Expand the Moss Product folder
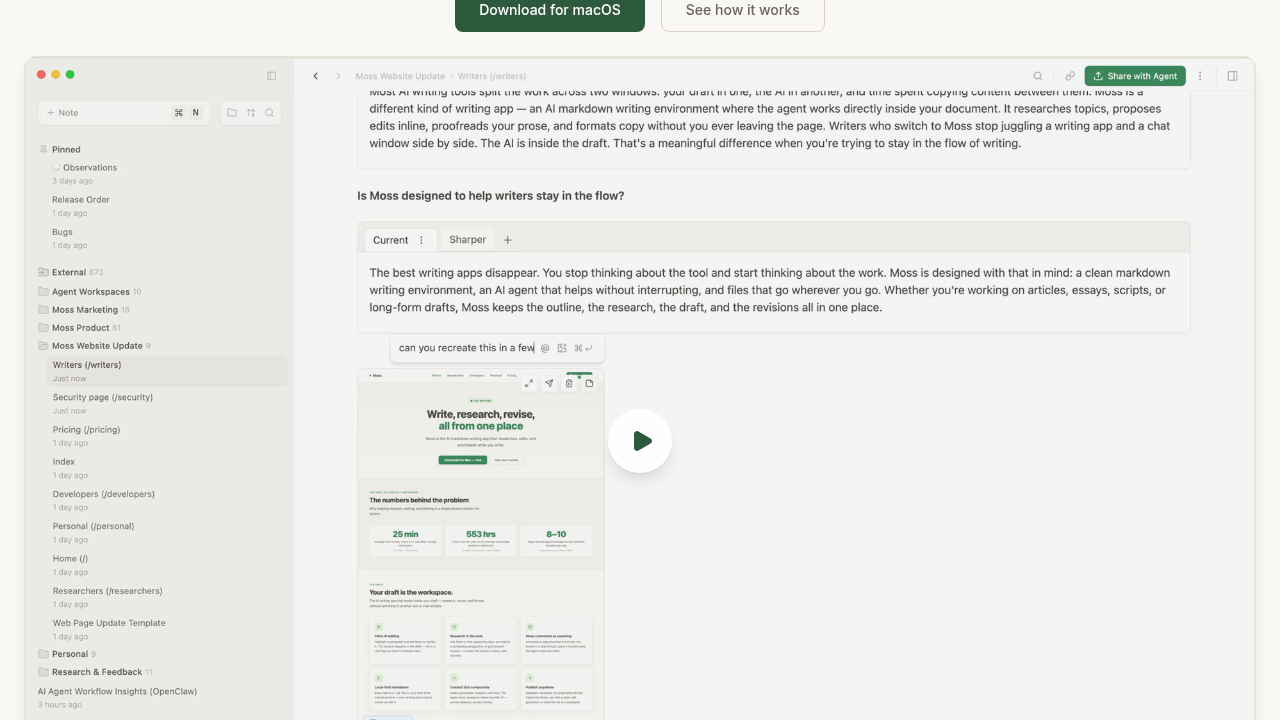The width and height of the screenshot is (1280, 720). (80, 328)
